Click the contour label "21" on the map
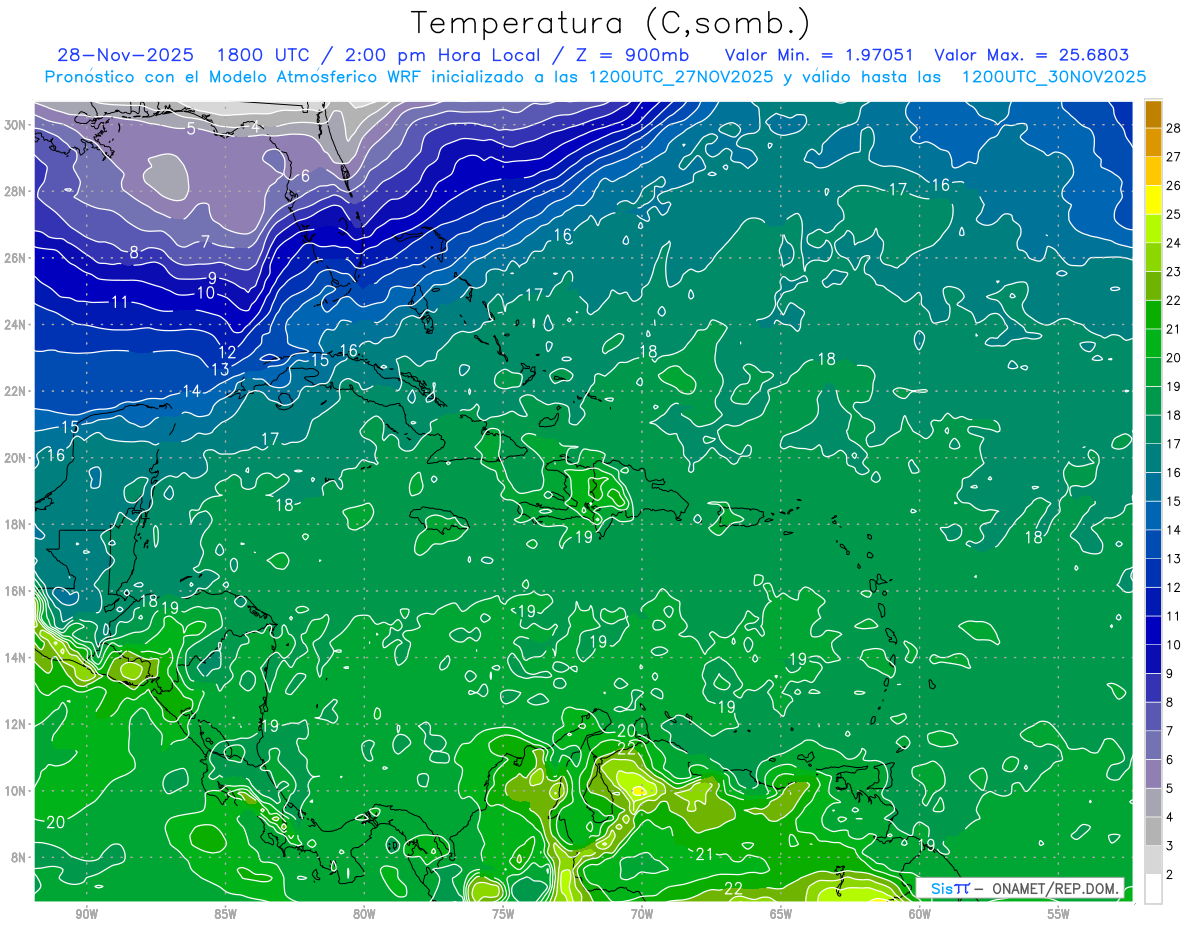 pos(704,854)
